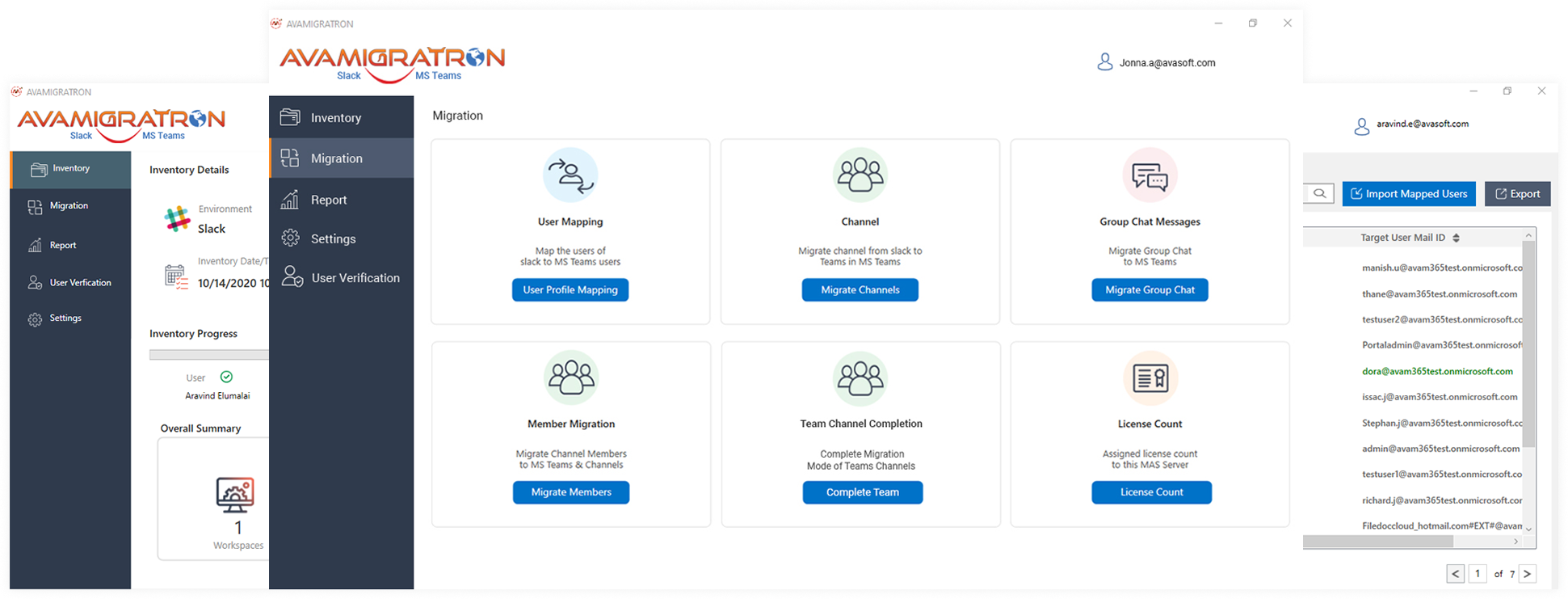Image resolution: width=1568 pixels, height=599 pixels.
Task: Hit the Migrate Group Chat button
Action: coord(1150,289)
